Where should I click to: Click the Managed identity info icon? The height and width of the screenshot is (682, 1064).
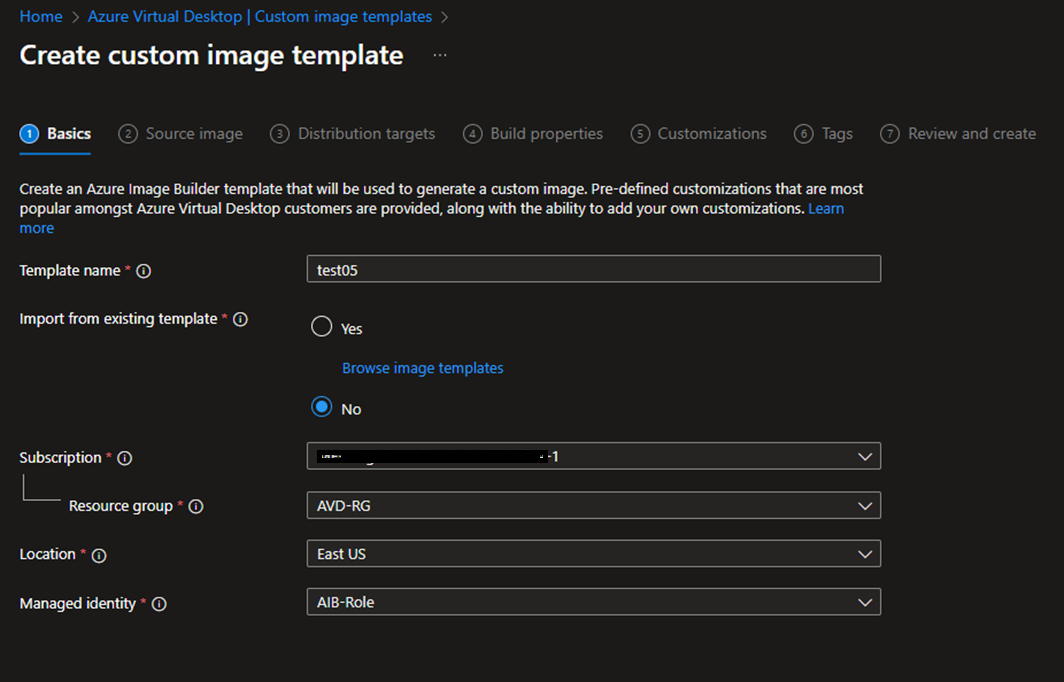coord(159,604)
